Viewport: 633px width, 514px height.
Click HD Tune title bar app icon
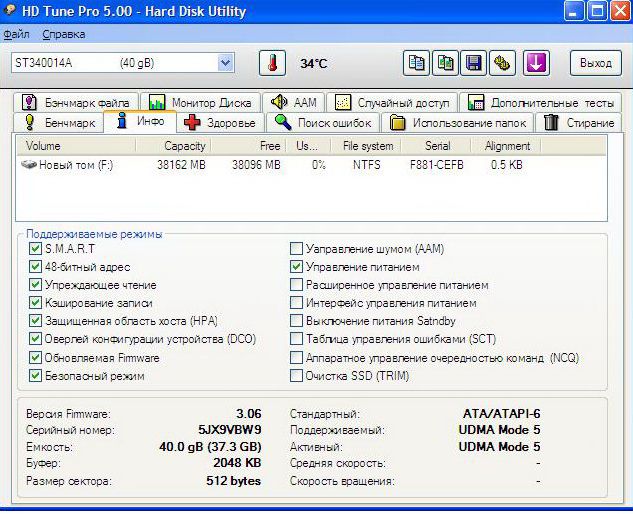click(10, 10)
